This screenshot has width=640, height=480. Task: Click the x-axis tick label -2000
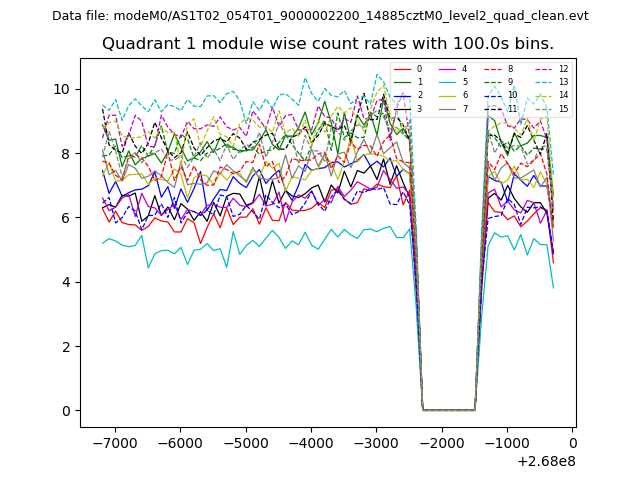point(441,443)
